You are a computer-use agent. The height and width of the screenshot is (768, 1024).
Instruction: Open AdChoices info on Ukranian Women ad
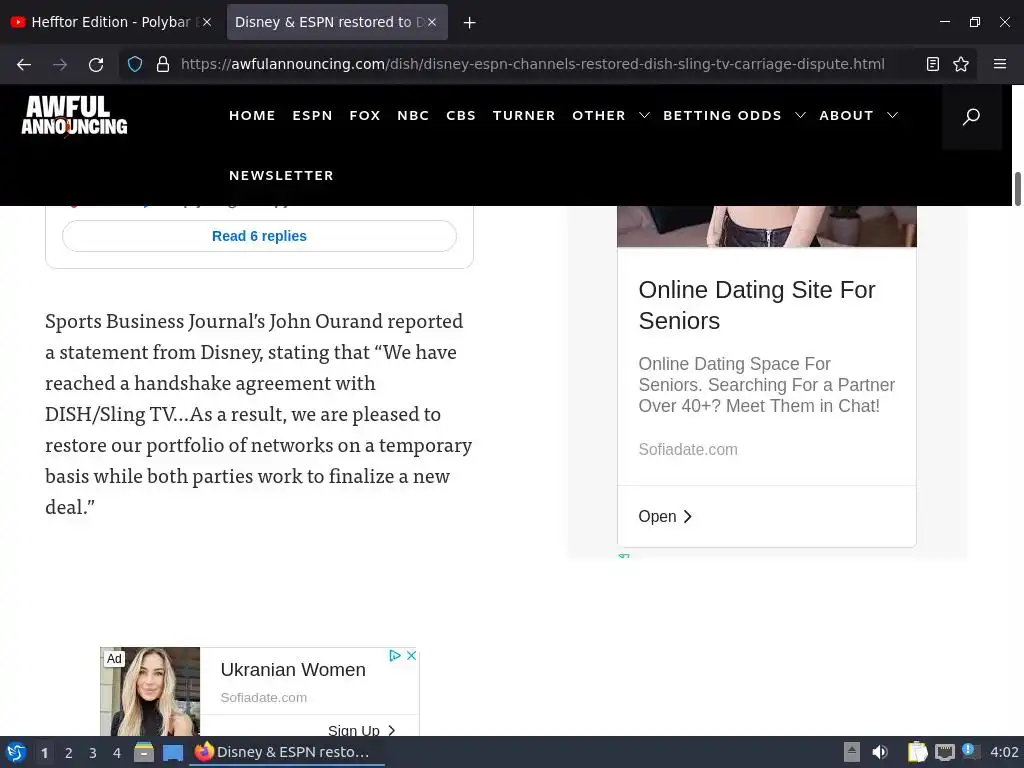coord(395,655)
